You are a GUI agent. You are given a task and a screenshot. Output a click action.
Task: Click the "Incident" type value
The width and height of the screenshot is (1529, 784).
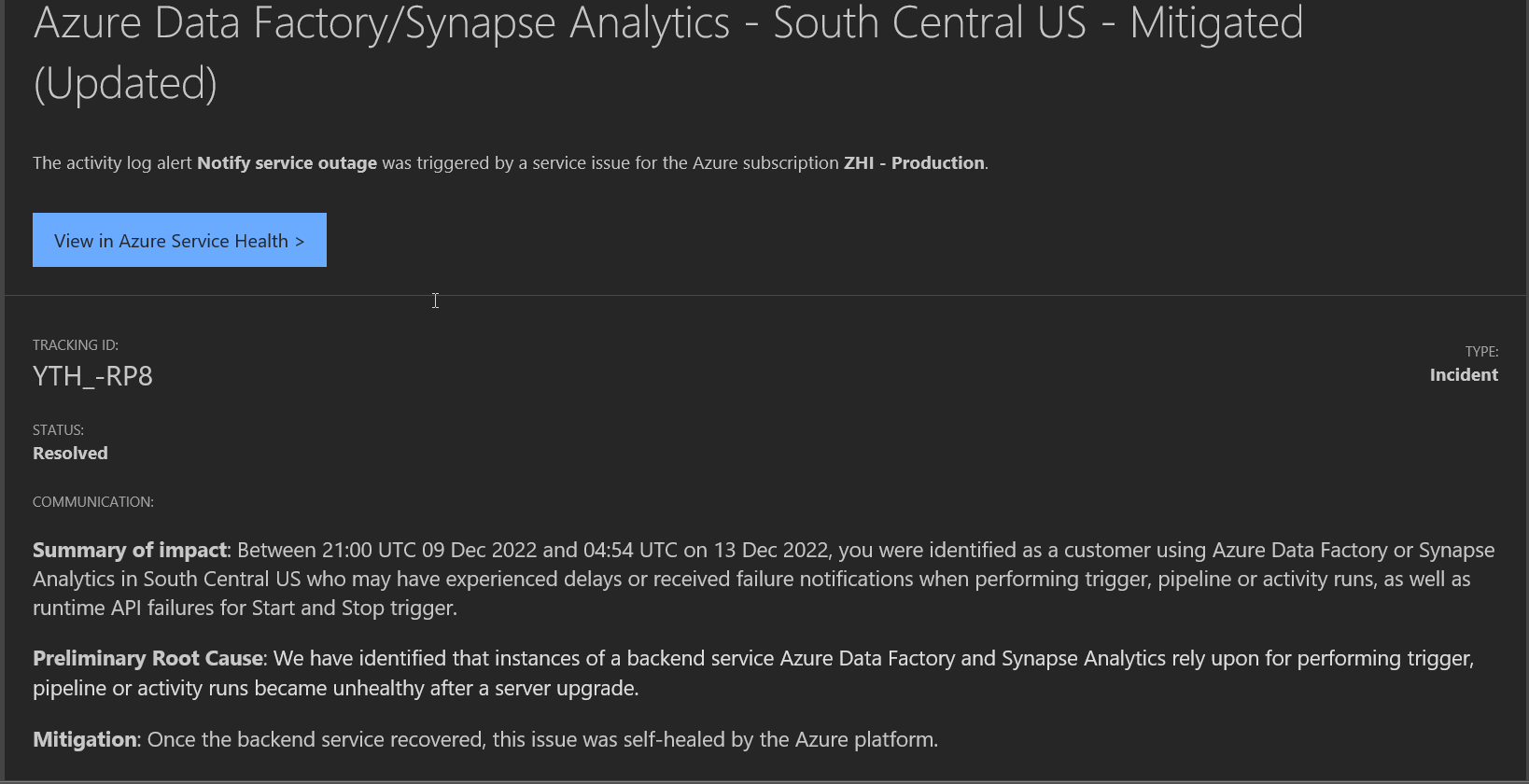(1463, 375)
